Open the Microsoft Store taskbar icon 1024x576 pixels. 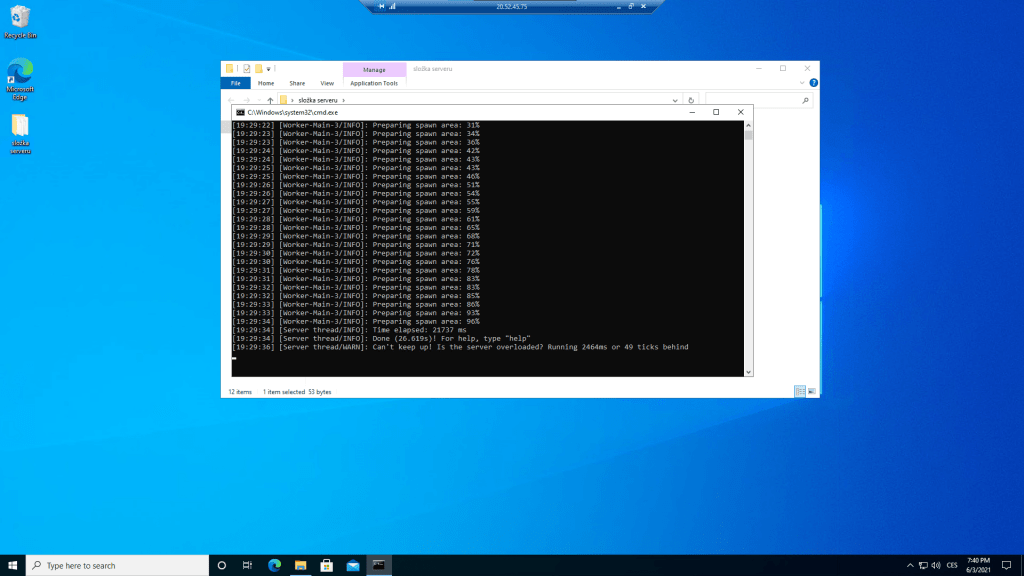point(326,565)
